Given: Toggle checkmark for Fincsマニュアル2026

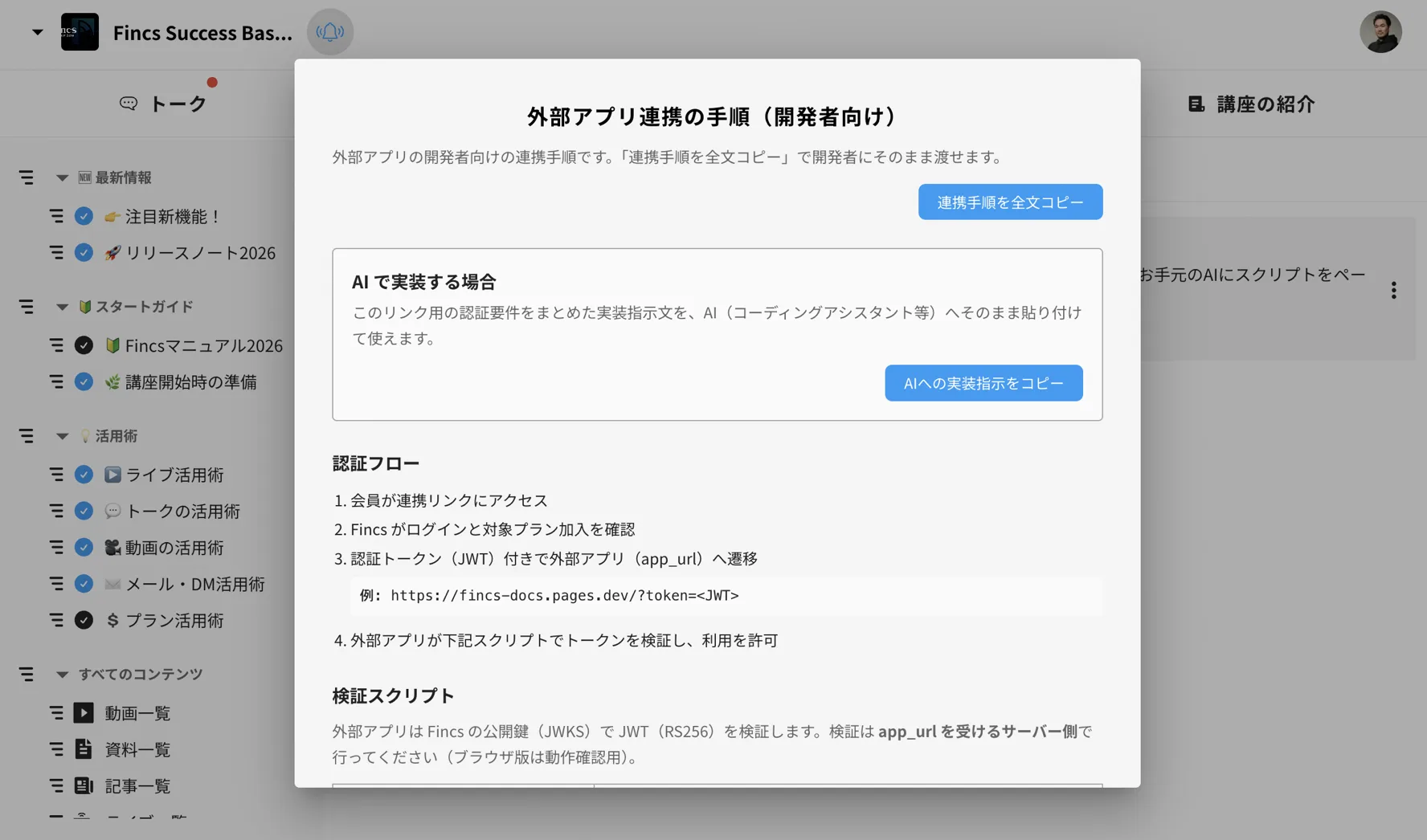Looking at the screenshot, I should tap(84, 345).
